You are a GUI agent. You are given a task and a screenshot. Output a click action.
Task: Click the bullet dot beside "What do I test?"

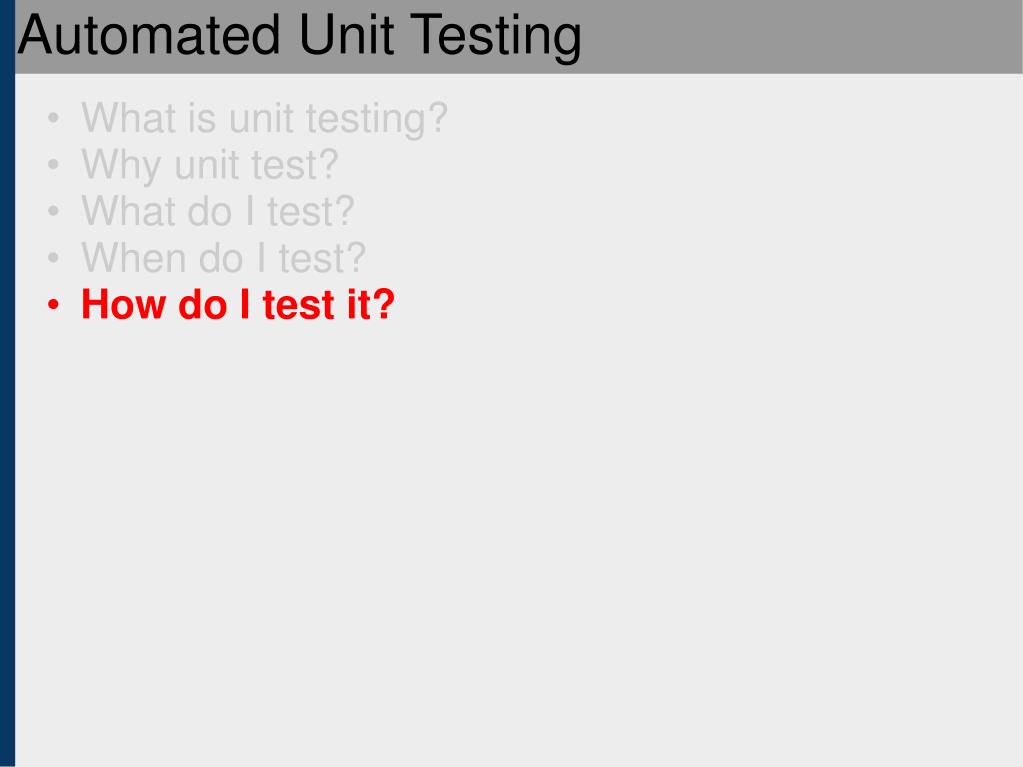[x=53, y=211]
